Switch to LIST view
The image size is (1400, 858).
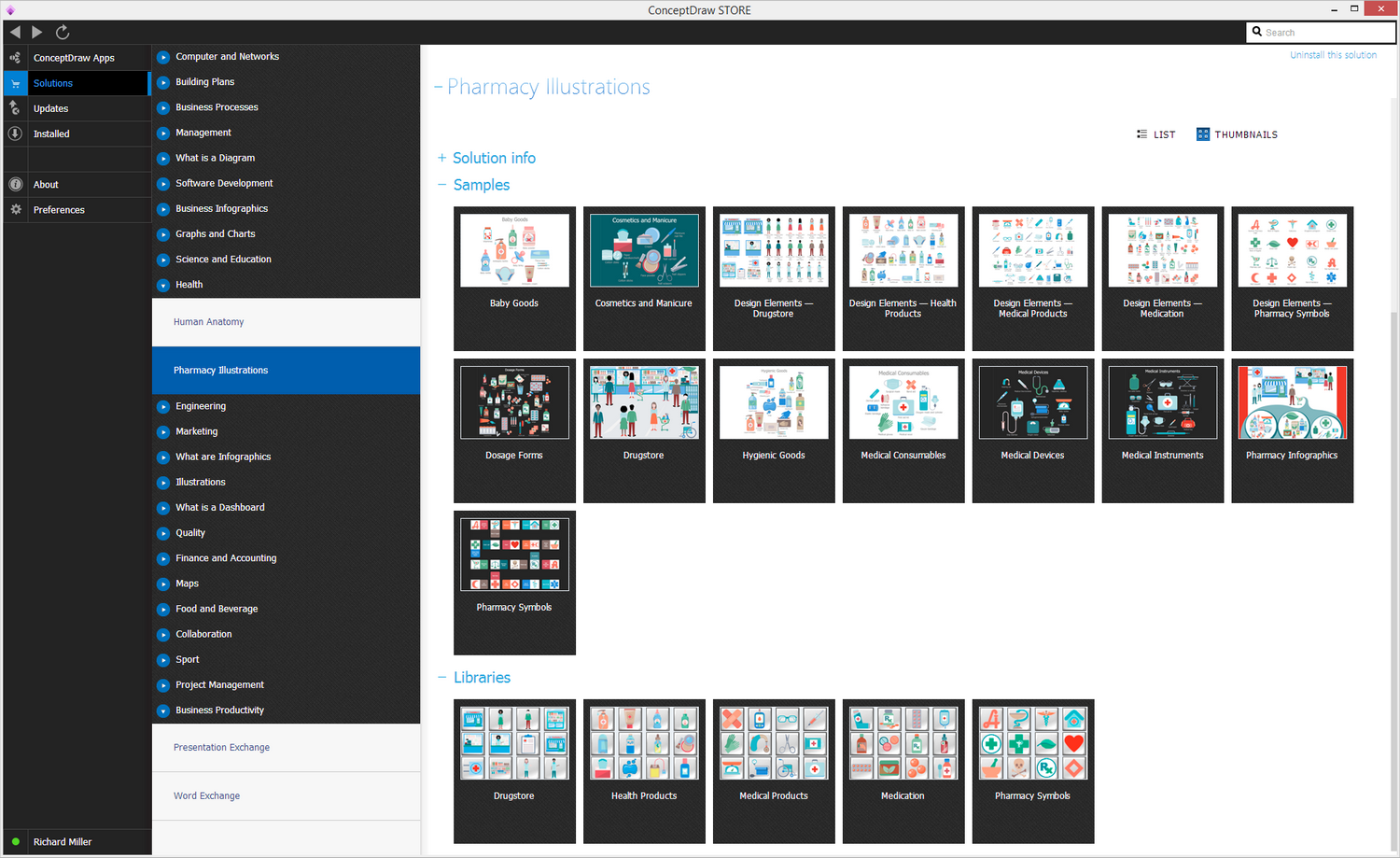point(1155,134)
